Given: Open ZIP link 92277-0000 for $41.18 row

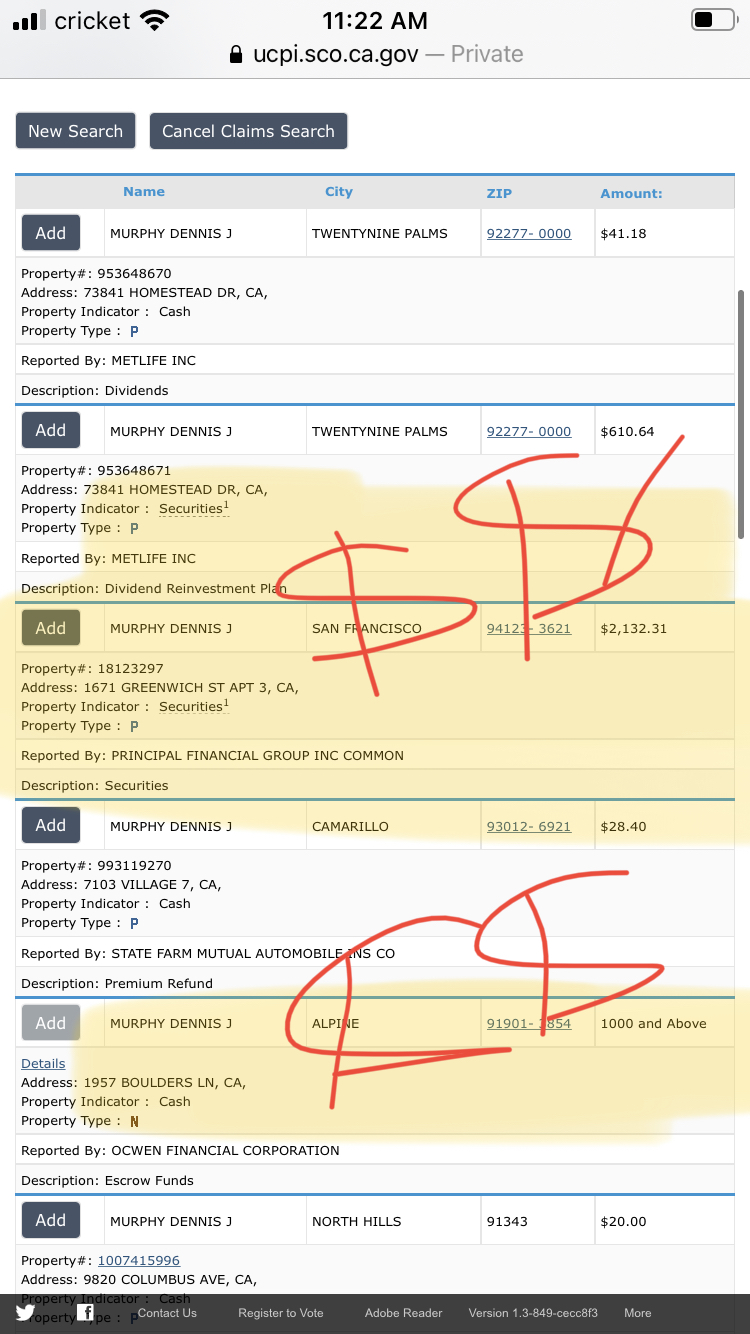Looking at the screenshot, I should (529, 233).
